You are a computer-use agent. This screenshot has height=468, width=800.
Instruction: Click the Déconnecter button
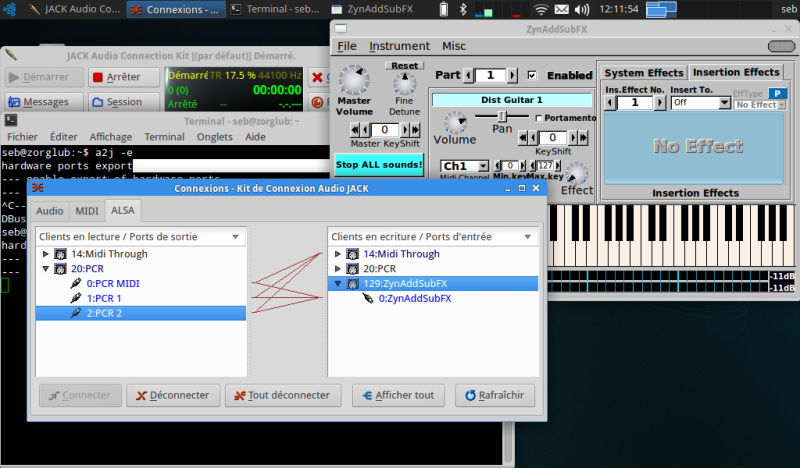pyautogui.click(x=173, y=395)
